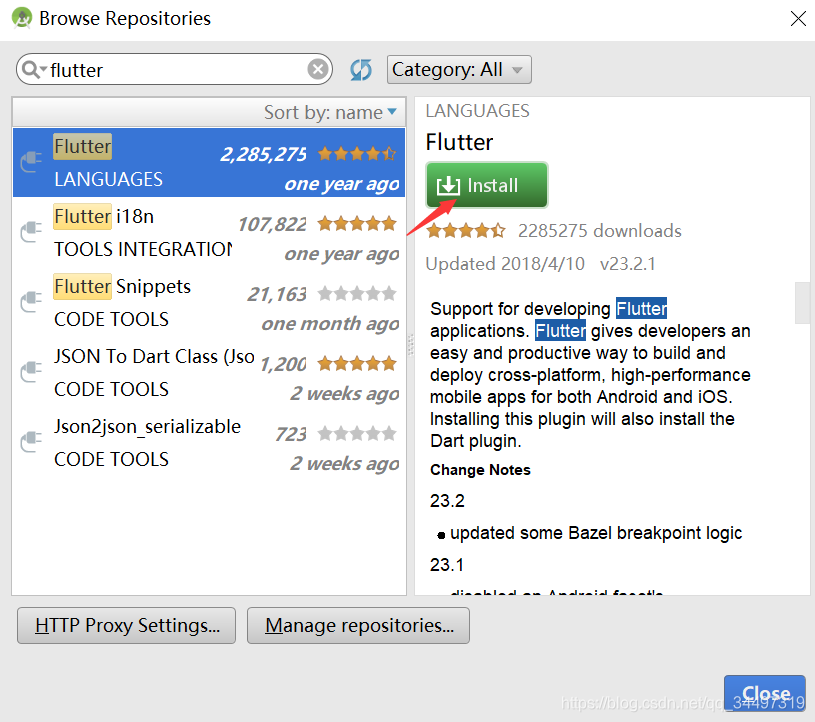Select Flutter plugin in results list
This screenshot has height=722, width=815.
coord(209,162)
